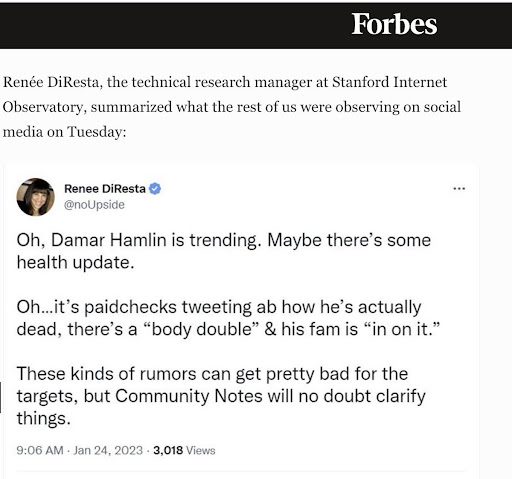
Task: Open the @noUpside handle link
Action: click(94, 204)
